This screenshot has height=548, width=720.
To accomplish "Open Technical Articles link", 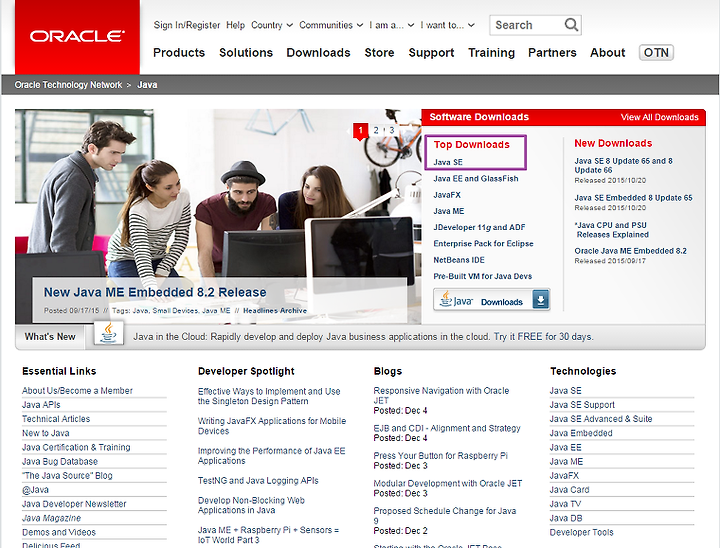I will 56,419.
